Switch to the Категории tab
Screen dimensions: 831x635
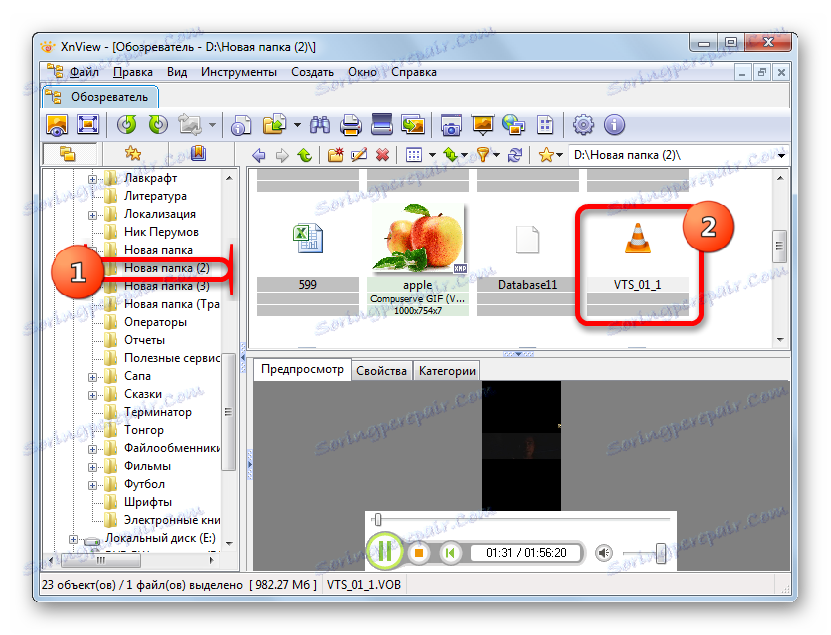447,371
